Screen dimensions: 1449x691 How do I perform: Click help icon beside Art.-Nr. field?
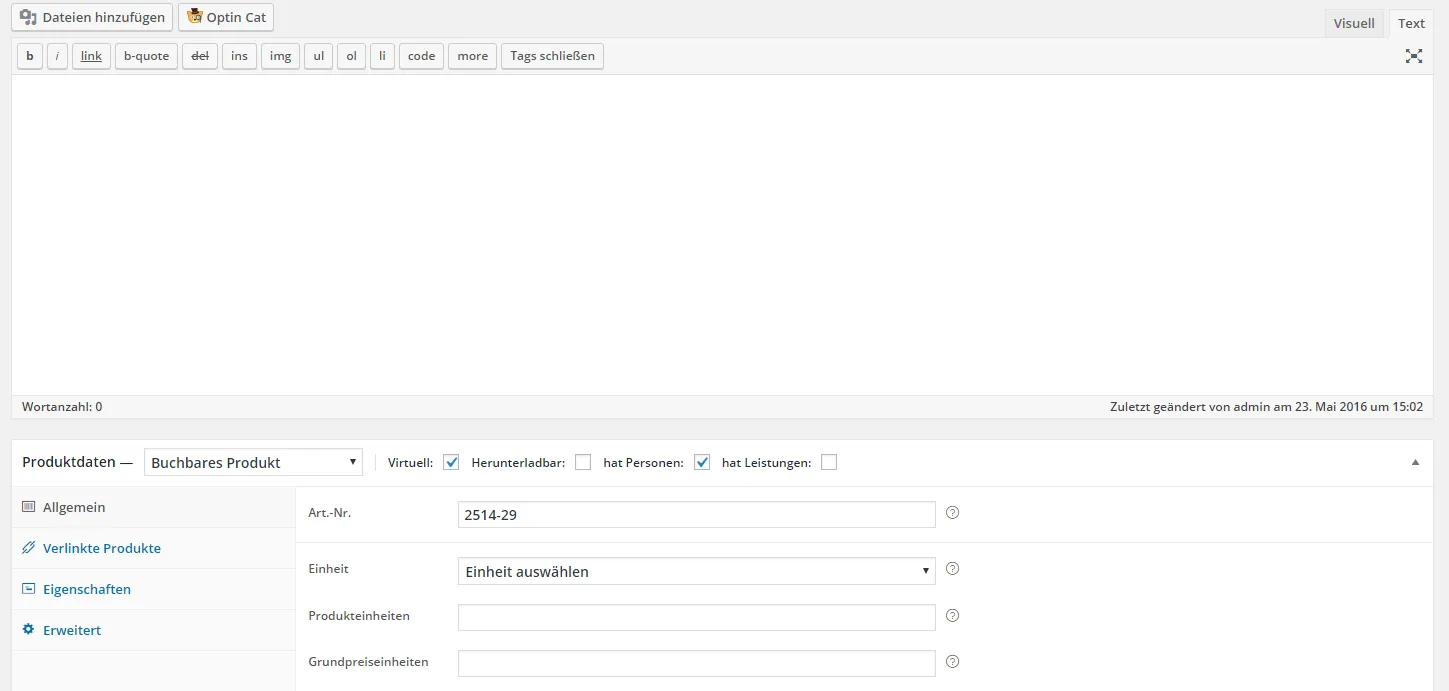[x=952, y=513]
